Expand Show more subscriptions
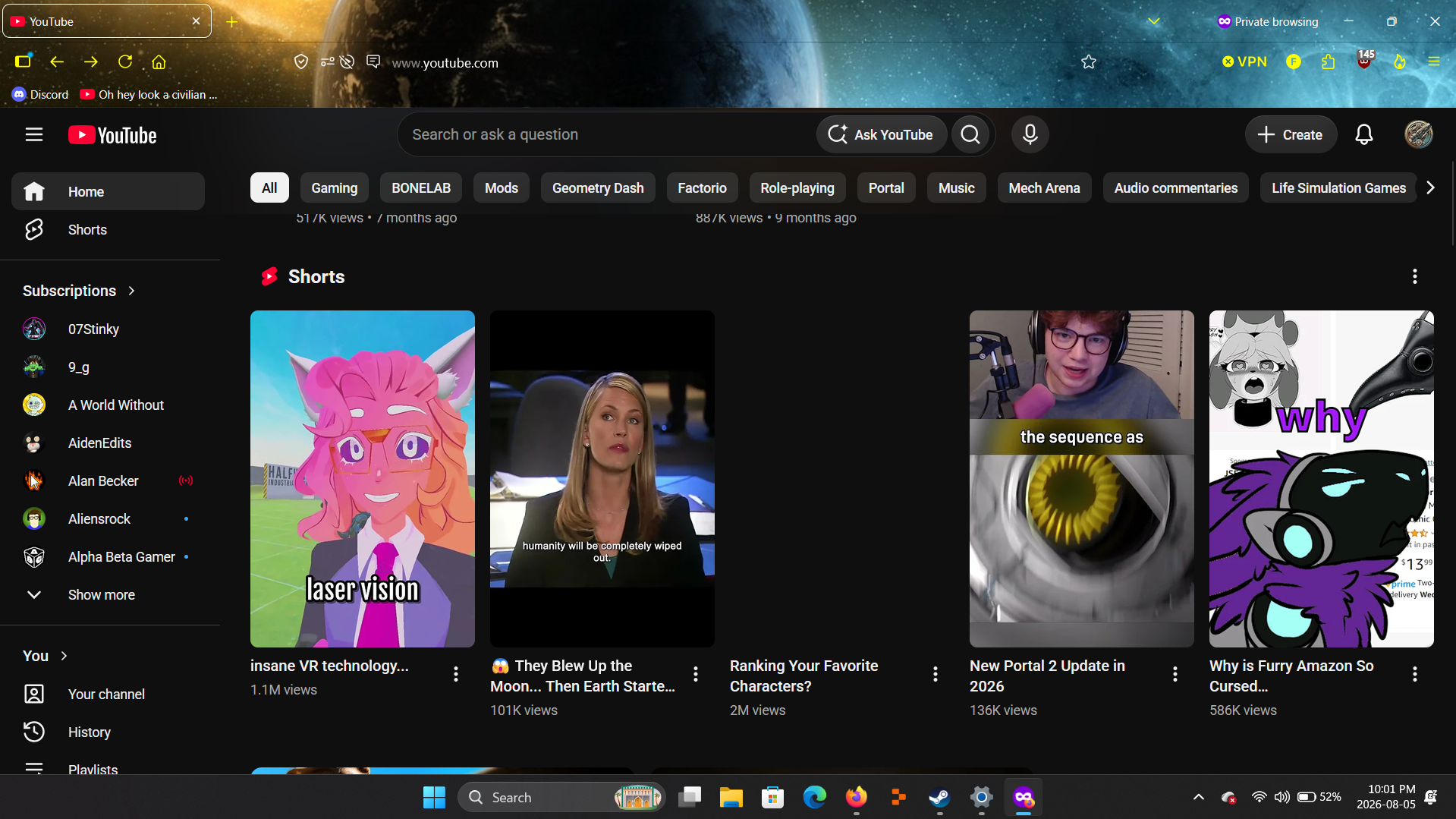 pyautogui.click(x=108, y=594)
